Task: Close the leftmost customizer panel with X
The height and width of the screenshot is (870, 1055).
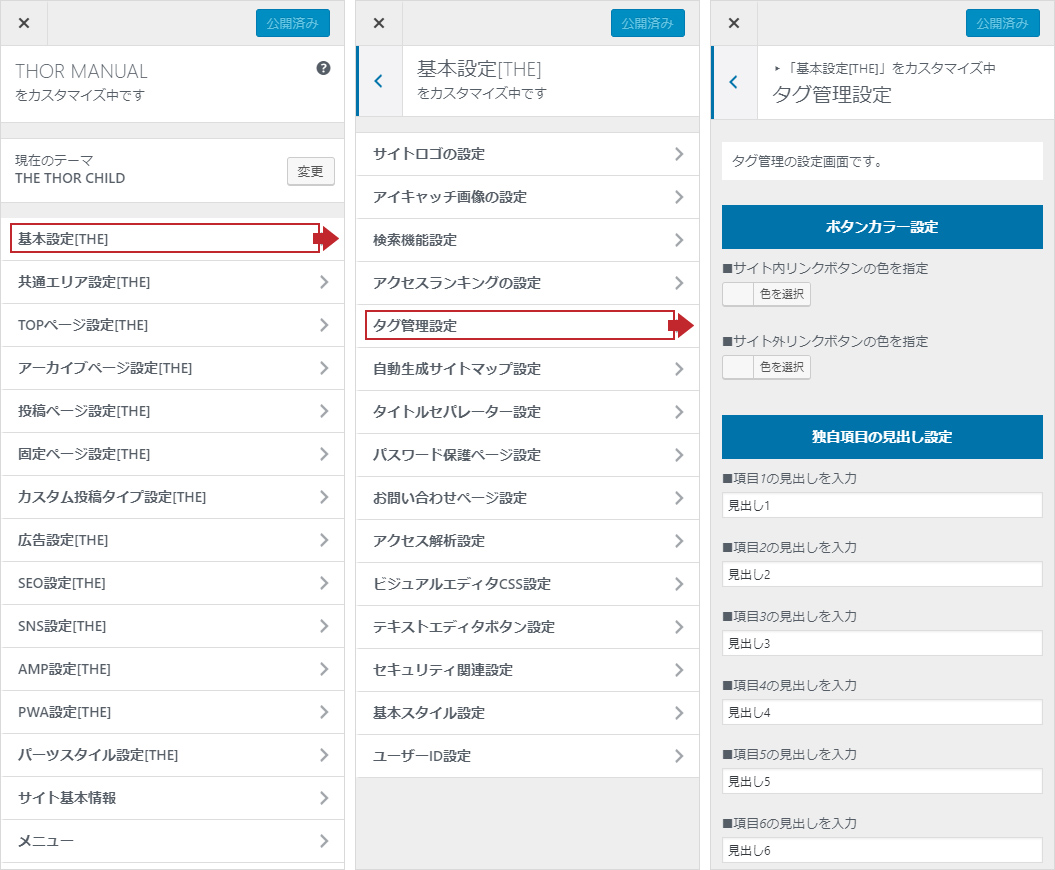Action: (24, 23)
